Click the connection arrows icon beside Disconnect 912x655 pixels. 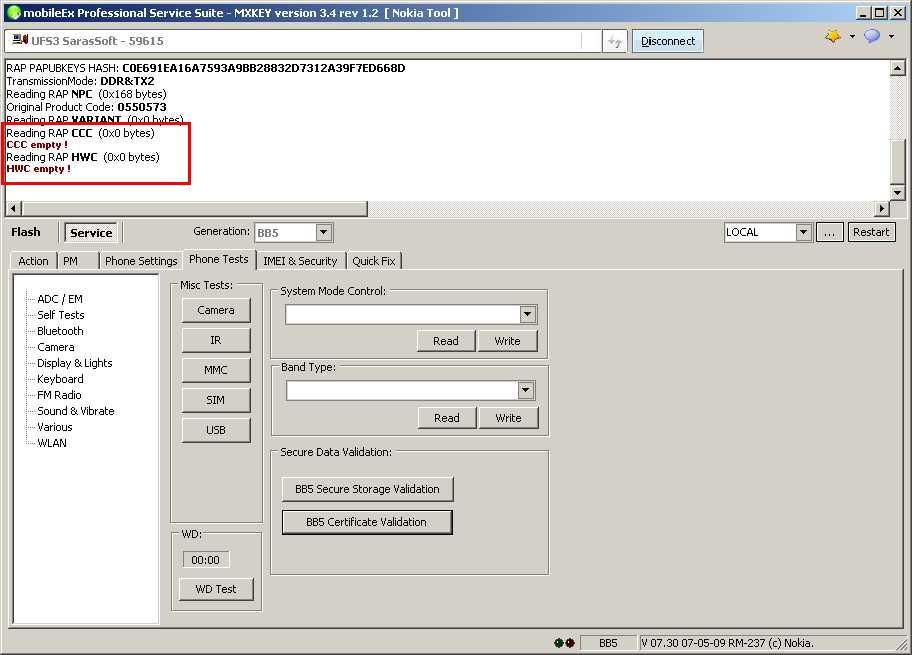coord(614,41)
